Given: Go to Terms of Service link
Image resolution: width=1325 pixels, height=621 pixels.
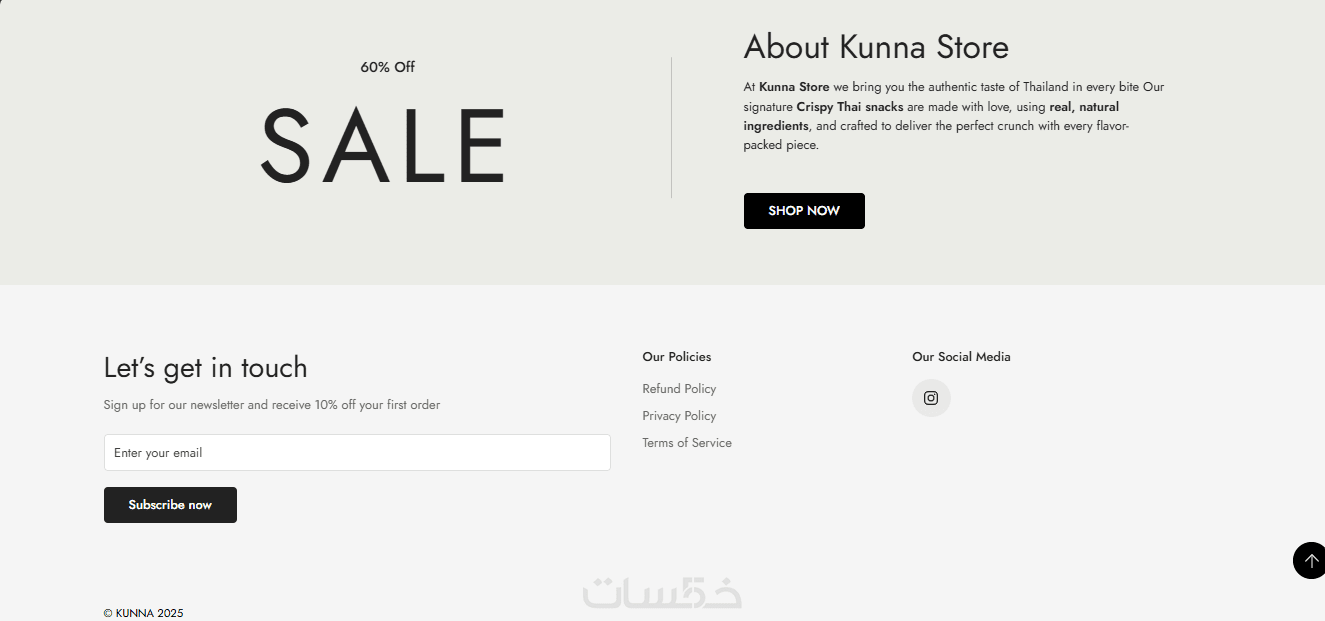Looking at the screenshot, I should point(687,443).
